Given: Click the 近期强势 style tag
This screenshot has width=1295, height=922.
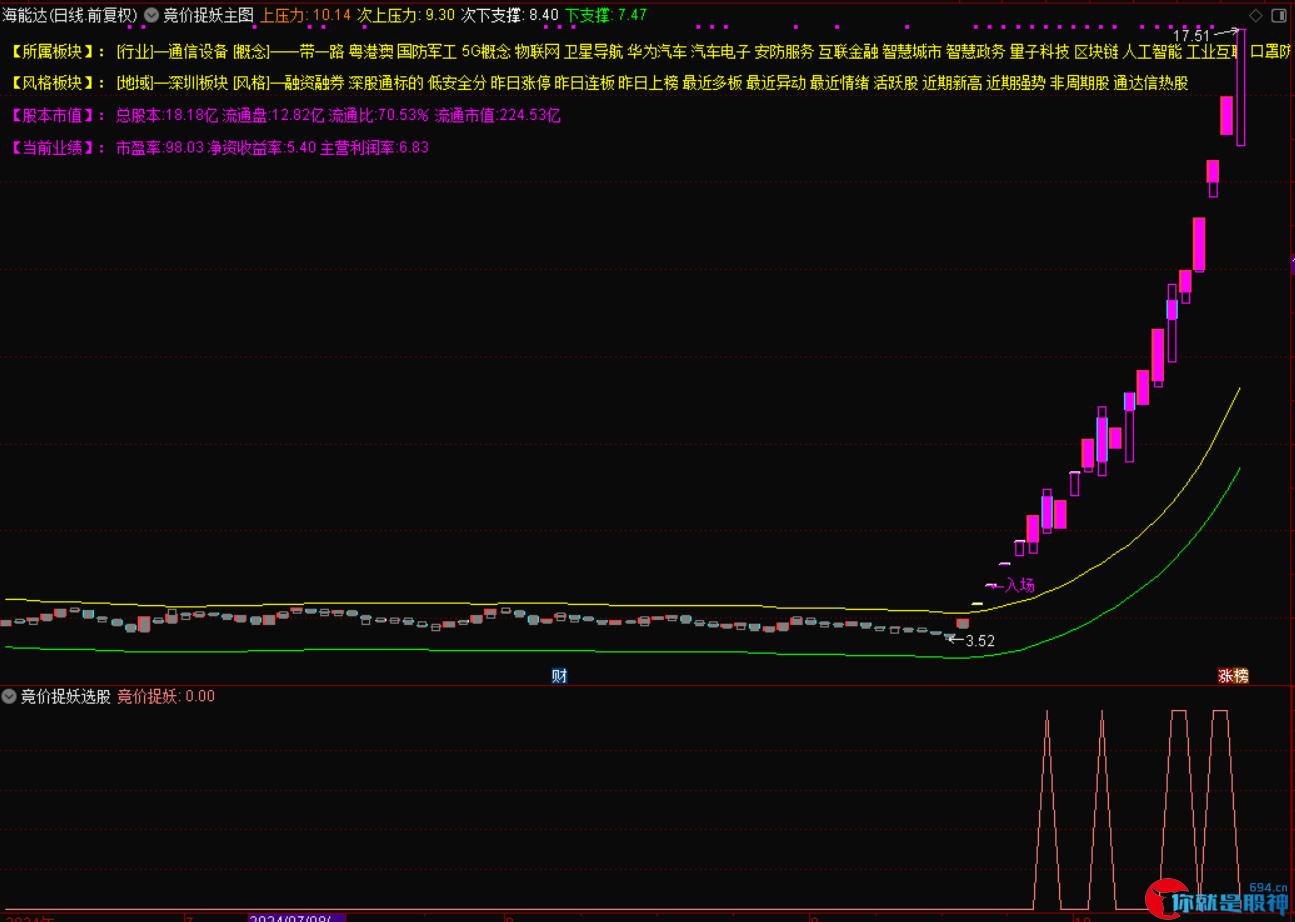Looking at the screenshot, I should [1016, 83].
